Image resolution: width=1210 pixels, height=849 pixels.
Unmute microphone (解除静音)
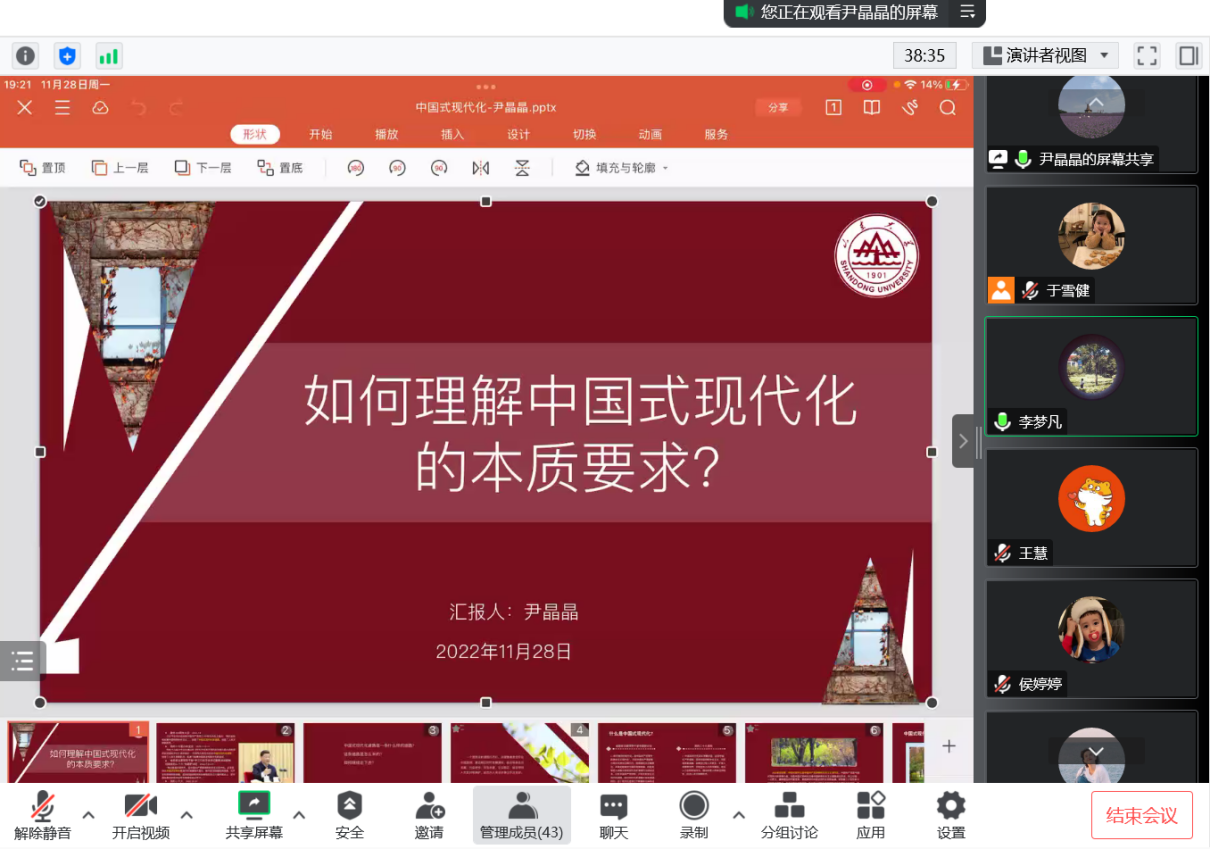coord(42,814)
